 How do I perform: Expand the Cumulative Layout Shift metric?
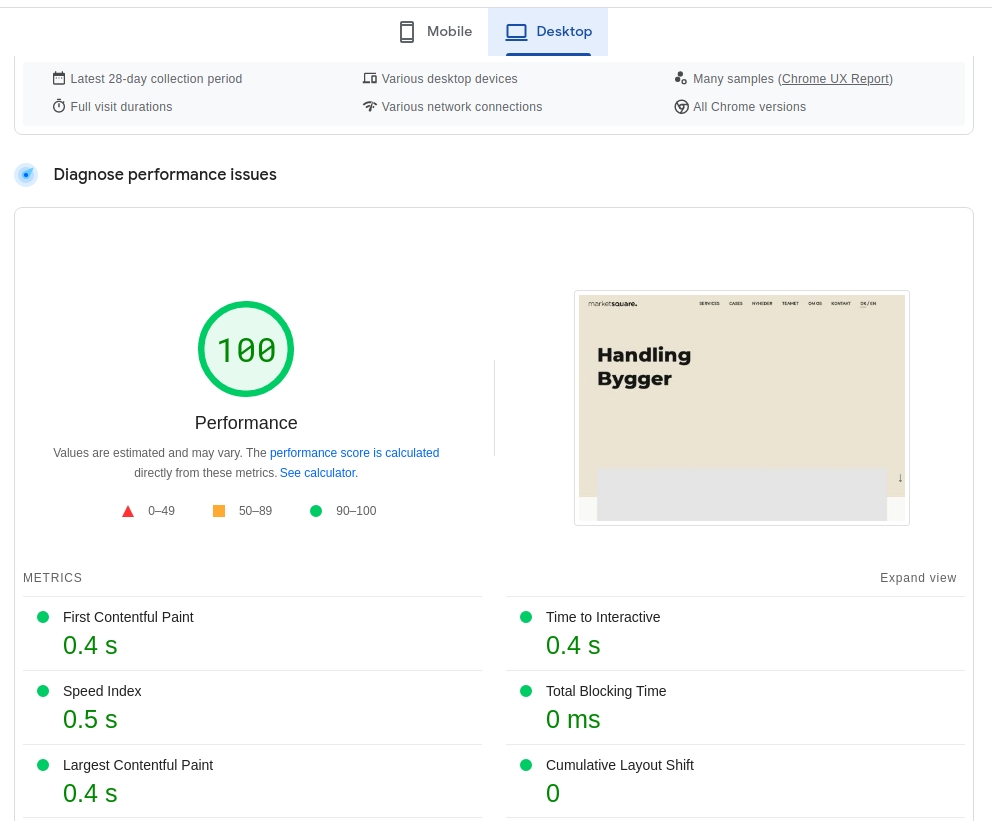click(x=619, y=765)
